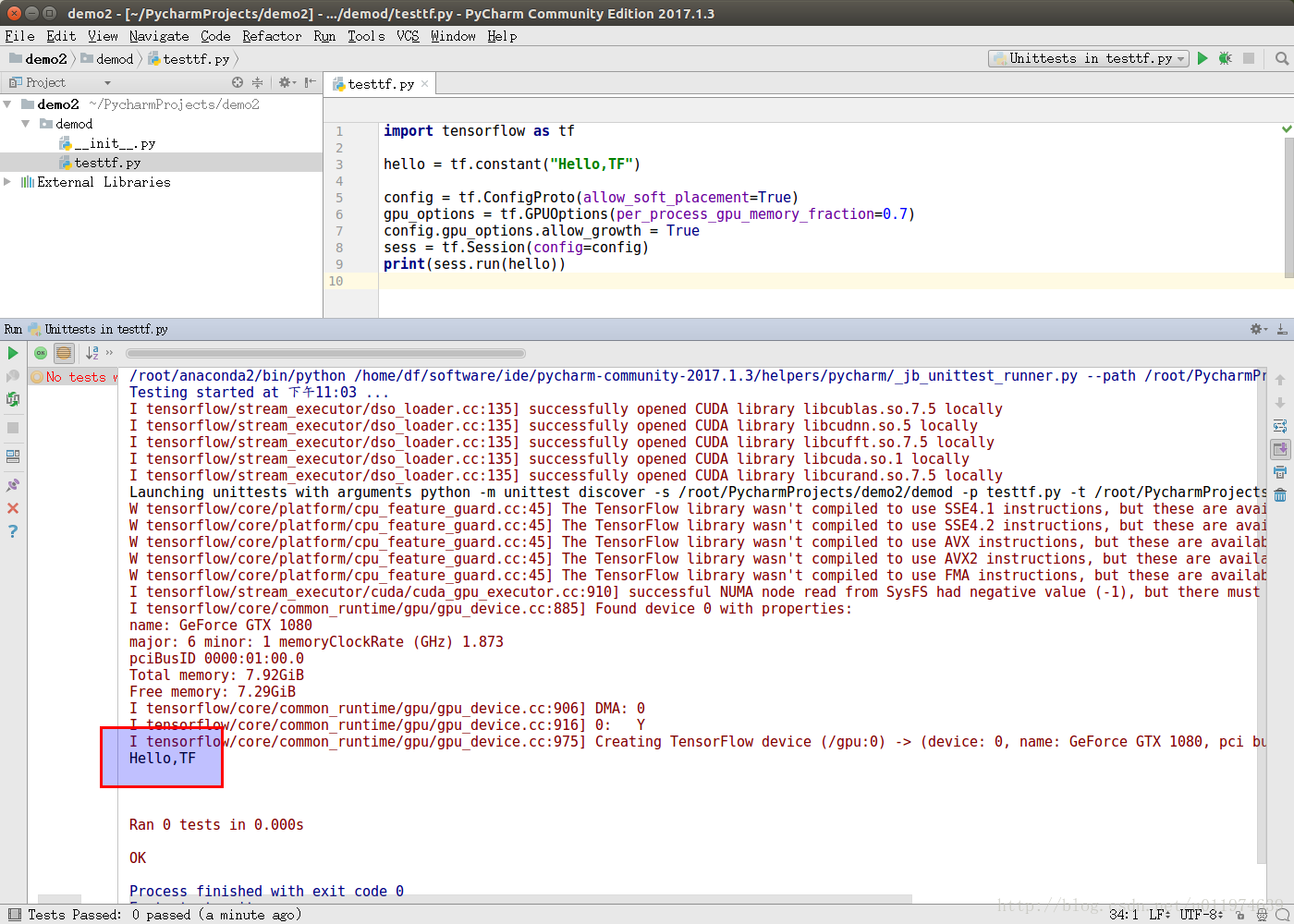This screenshot has height=924, width=1294.
Task: Click the green inspection checkmark in editor
Action: [x=1287, y=128]
